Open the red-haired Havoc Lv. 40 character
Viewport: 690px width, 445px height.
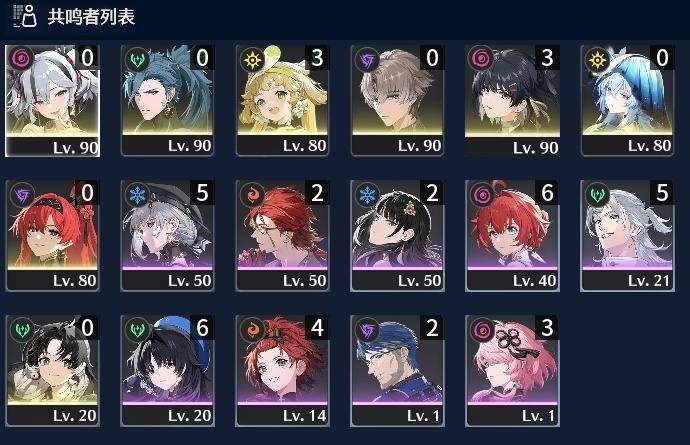[513, 235]
